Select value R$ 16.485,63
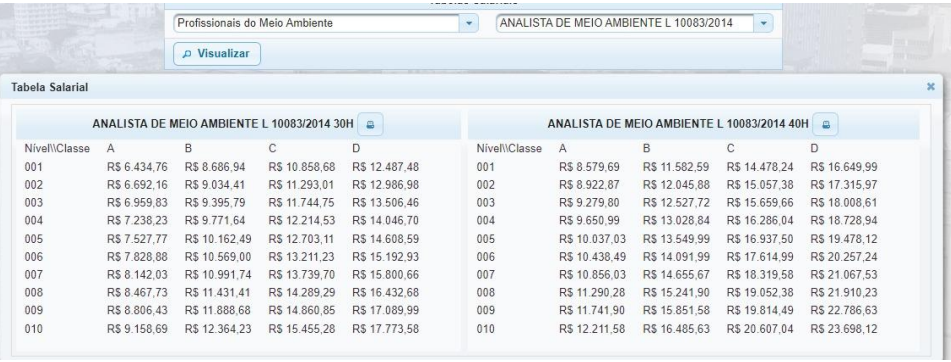Image resolution: width=951 pixels, height=362 pixels. click(676, 329)
